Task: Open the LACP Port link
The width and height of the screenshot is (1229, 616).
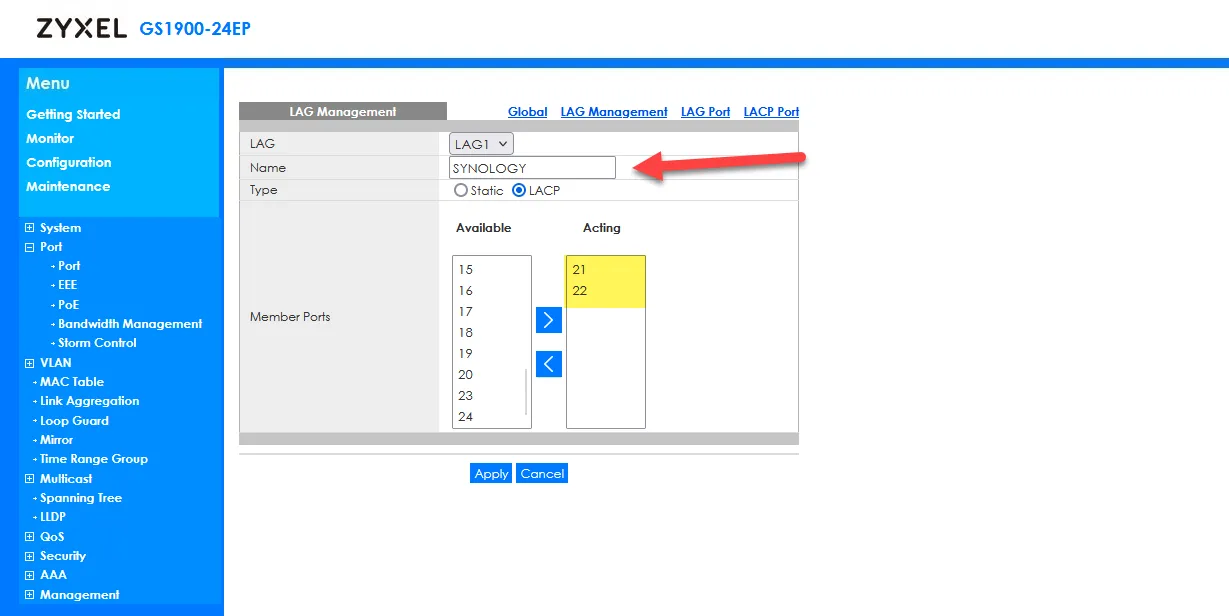Action: click(771, 112)
